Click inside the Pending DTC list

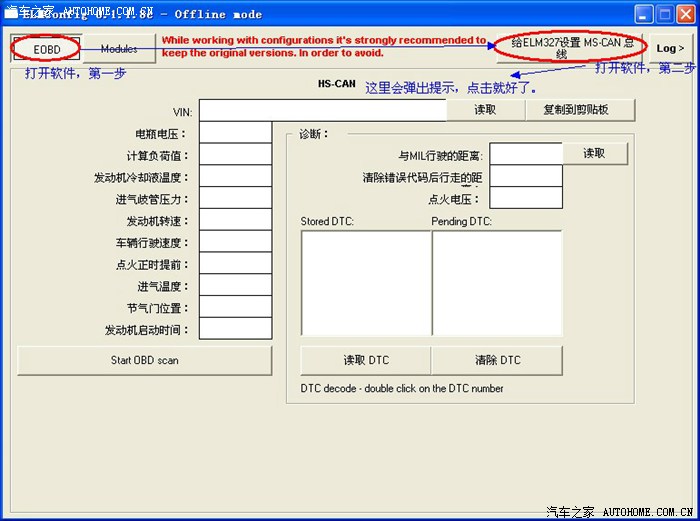click(x=497, y=282)
